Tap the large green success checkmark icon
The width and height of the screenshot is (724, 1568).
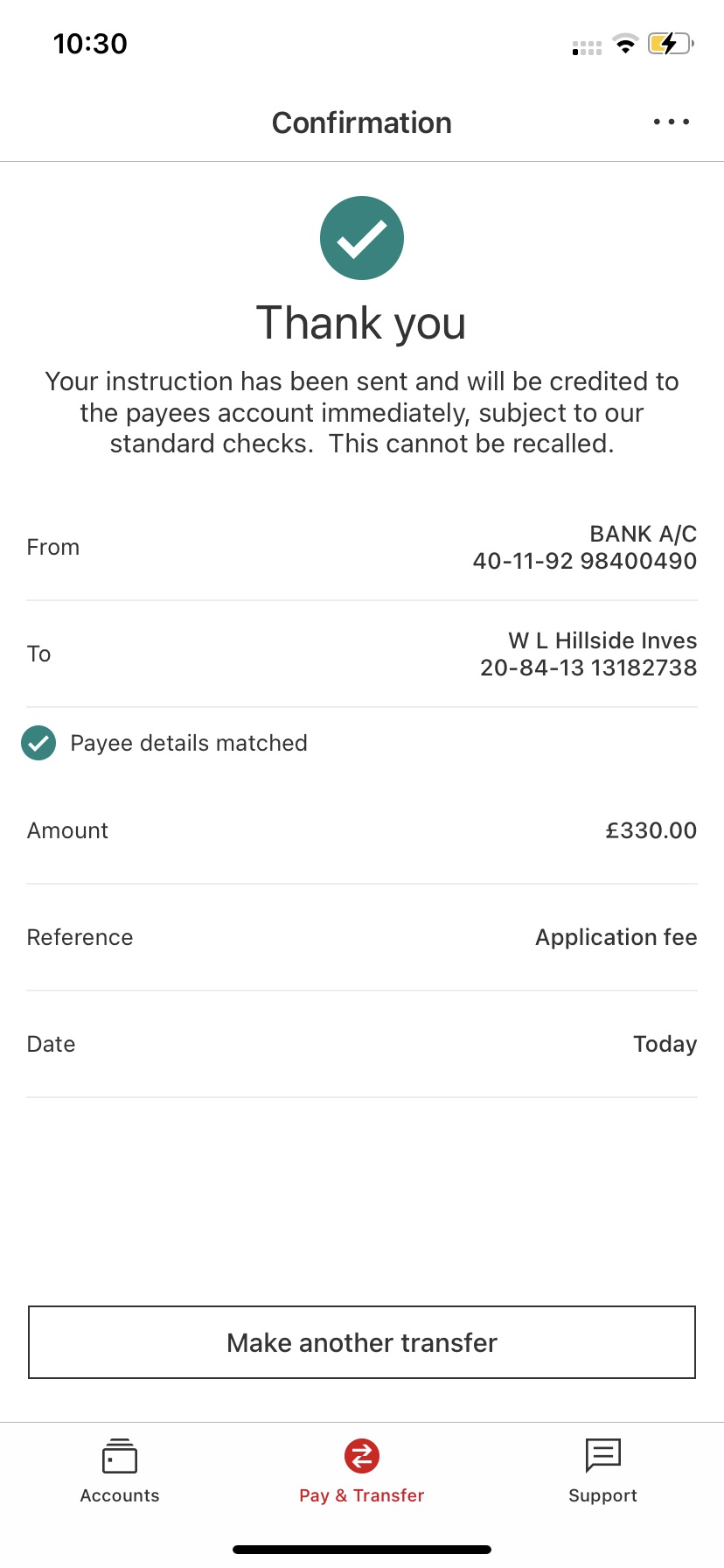click(362, 238)
